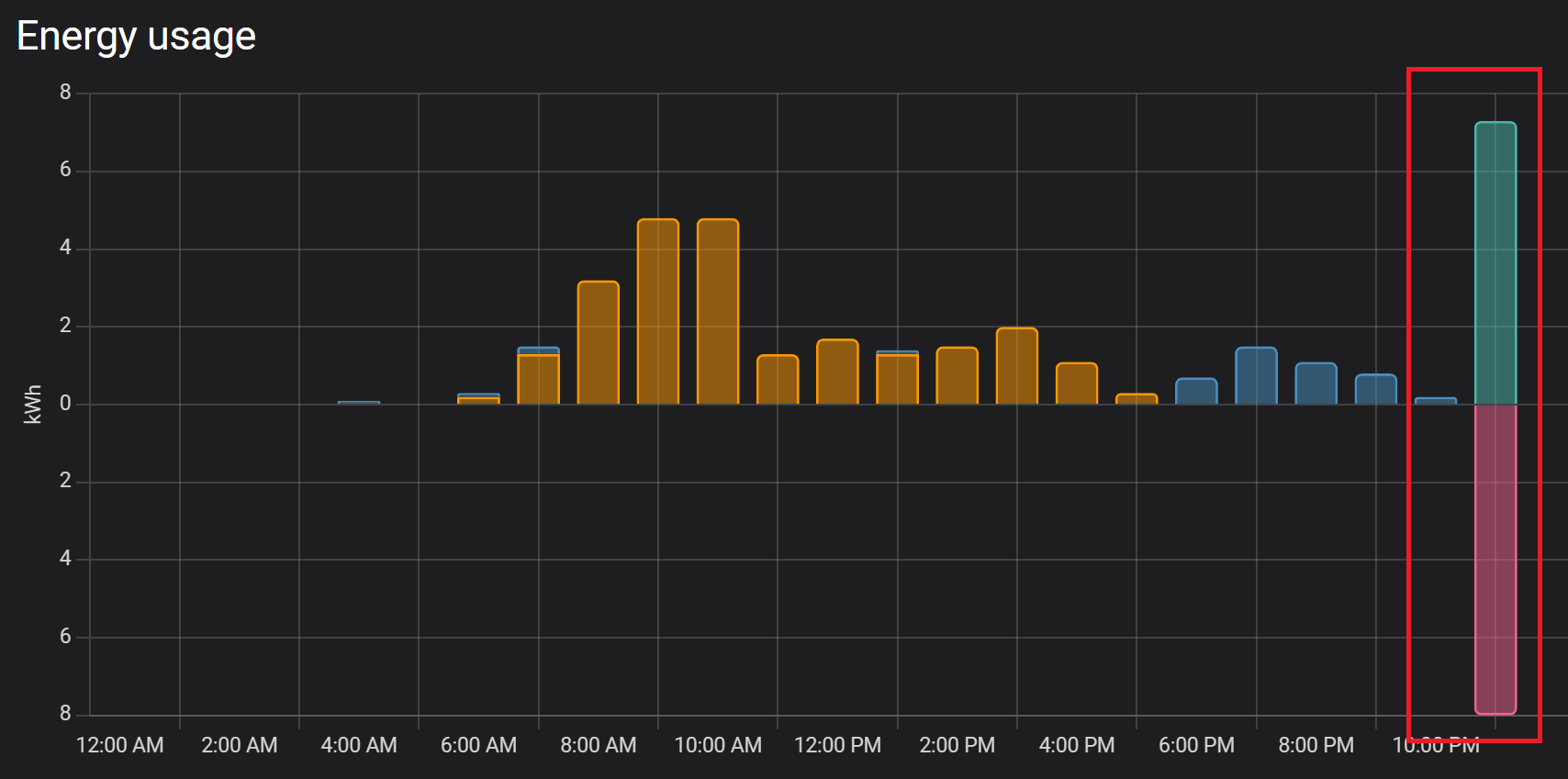Click the tall teal bar at 11 PM
Image resolution: width=1568 pixels, height=779 pixels.
(x=1495, y=262)
